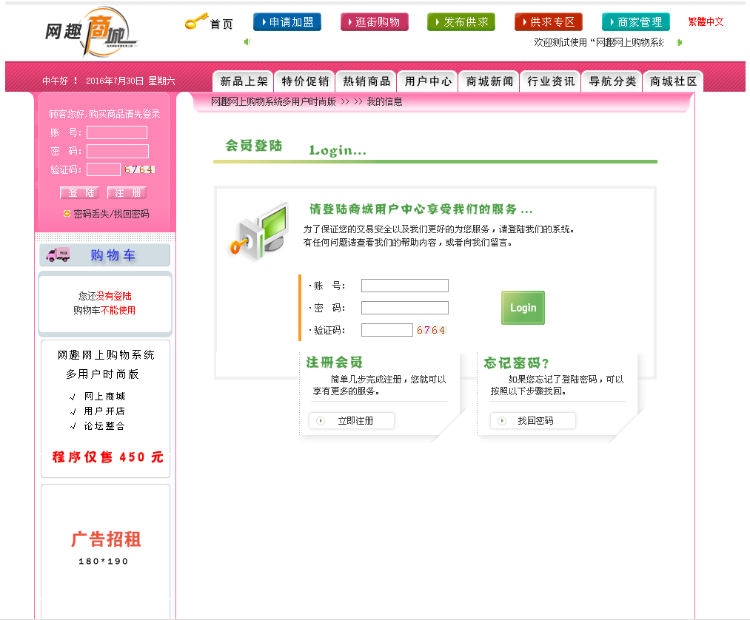Click the pink delivery truck cart icon
The height and width of the screenshot is (620, 750).
[58, 255]
